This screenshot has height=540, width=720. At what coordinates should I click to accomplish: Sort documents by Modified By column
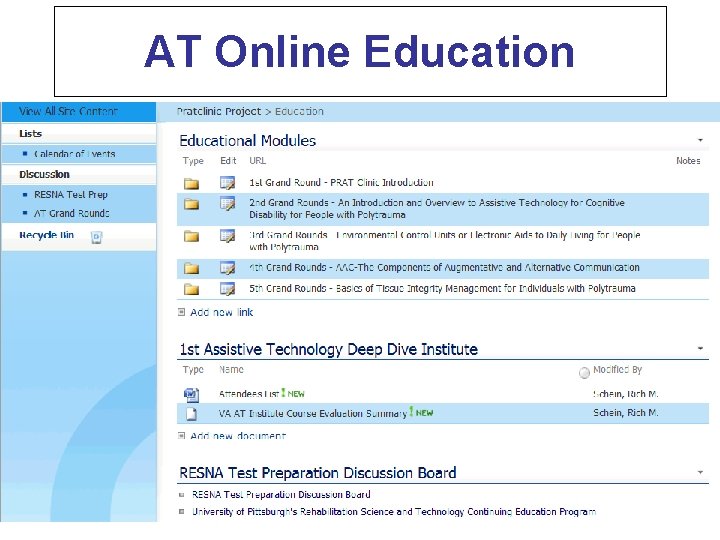pyautogui.click(x=618, y=370)
